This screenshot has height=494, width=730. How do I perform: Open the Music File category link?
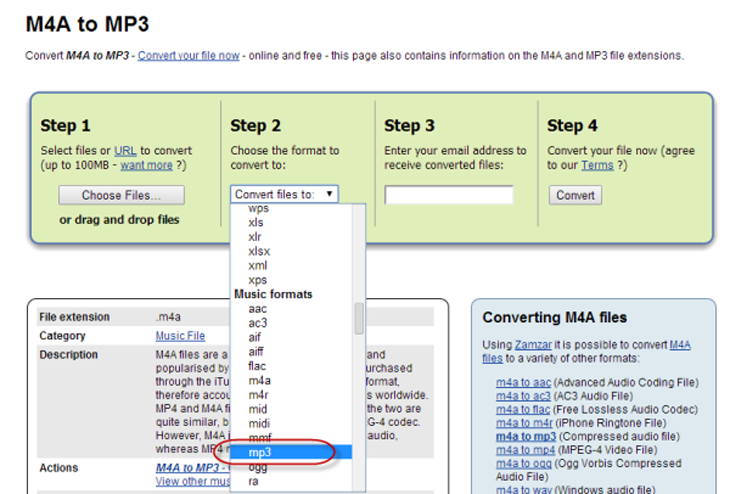(180, 336)
